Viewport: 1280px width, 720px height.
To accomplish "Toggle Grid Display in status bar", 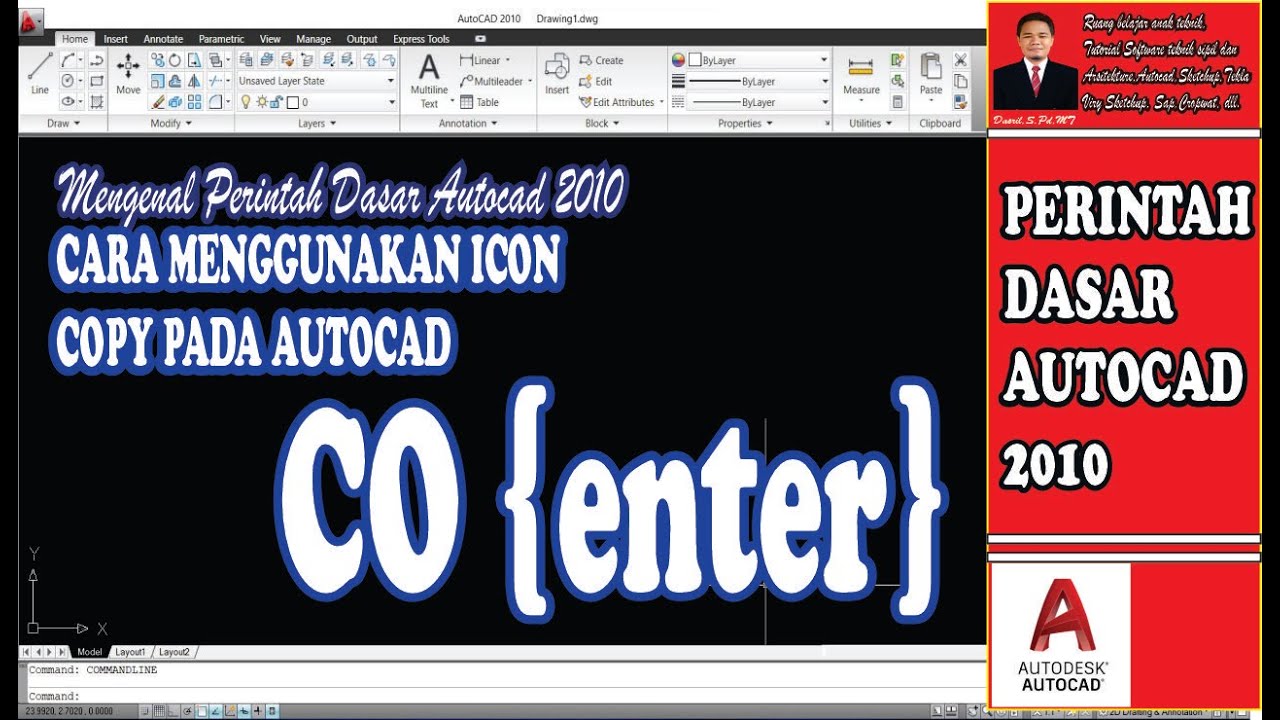I will pyautogui.click(x=159, y=711).
